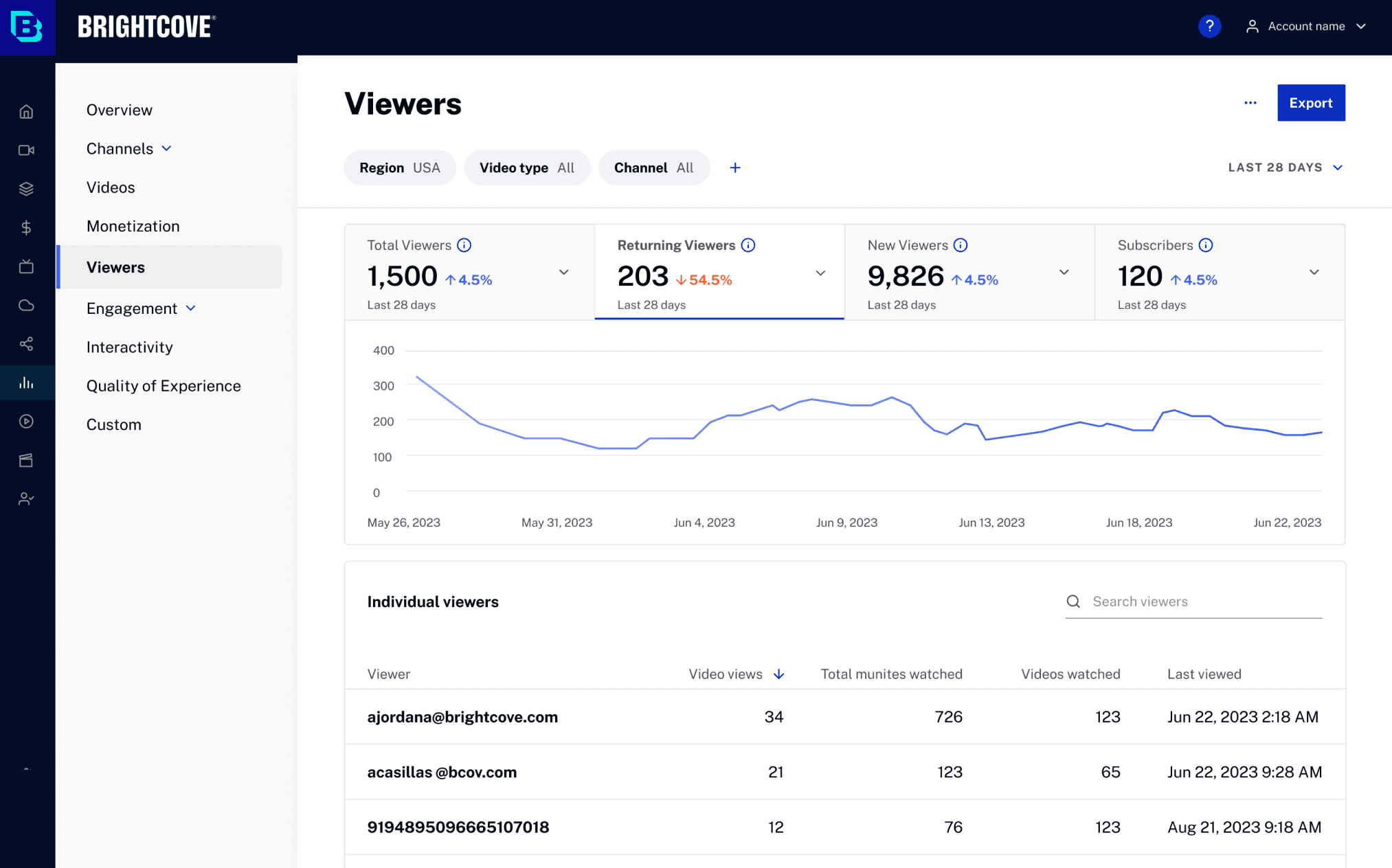Image resolution: width=1392 pixels, height=868 pixels.
Task: Expand the Total Viewers metric dropdown
Action: [563, 273]
